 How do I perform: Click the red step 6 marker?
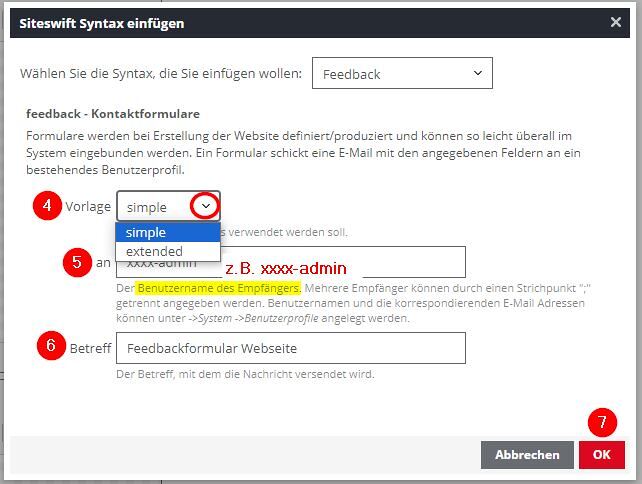click(50, 347)
